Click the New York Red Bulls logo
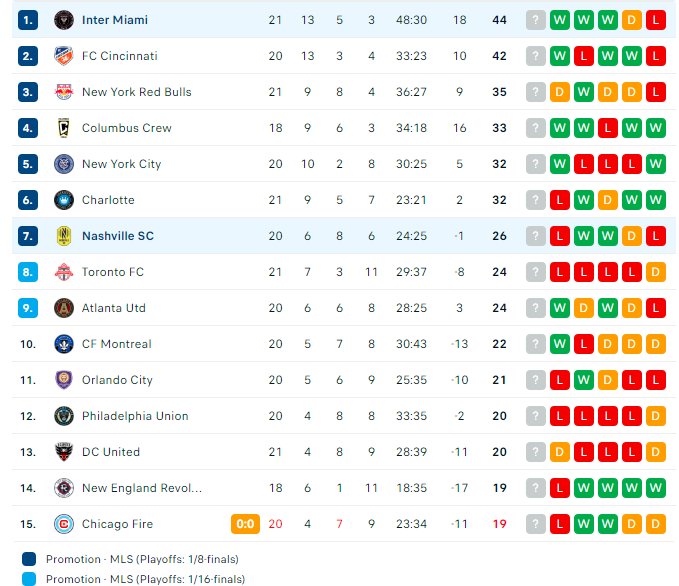 tap(63, 92)
